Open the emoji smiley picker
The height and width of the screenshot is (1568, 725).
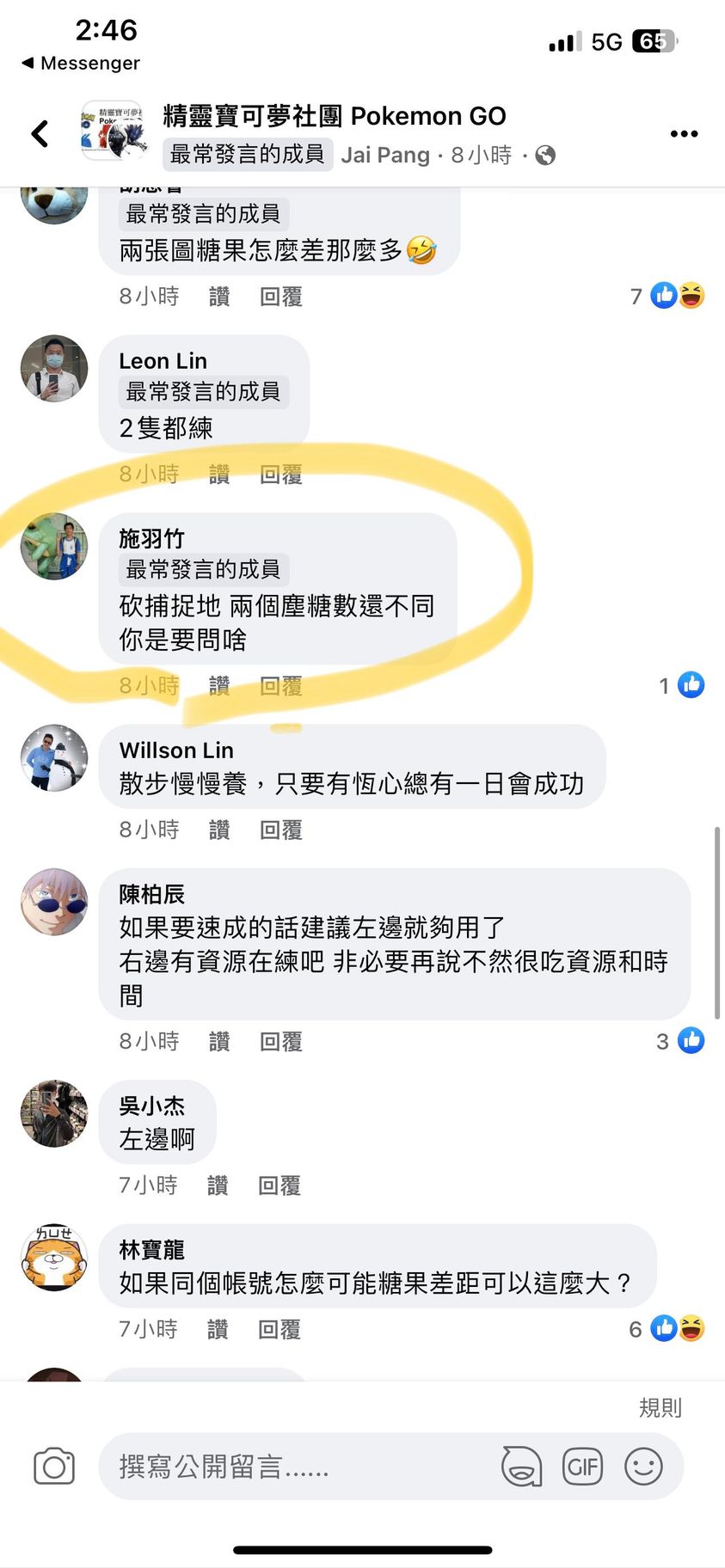tap(643, 1466)
